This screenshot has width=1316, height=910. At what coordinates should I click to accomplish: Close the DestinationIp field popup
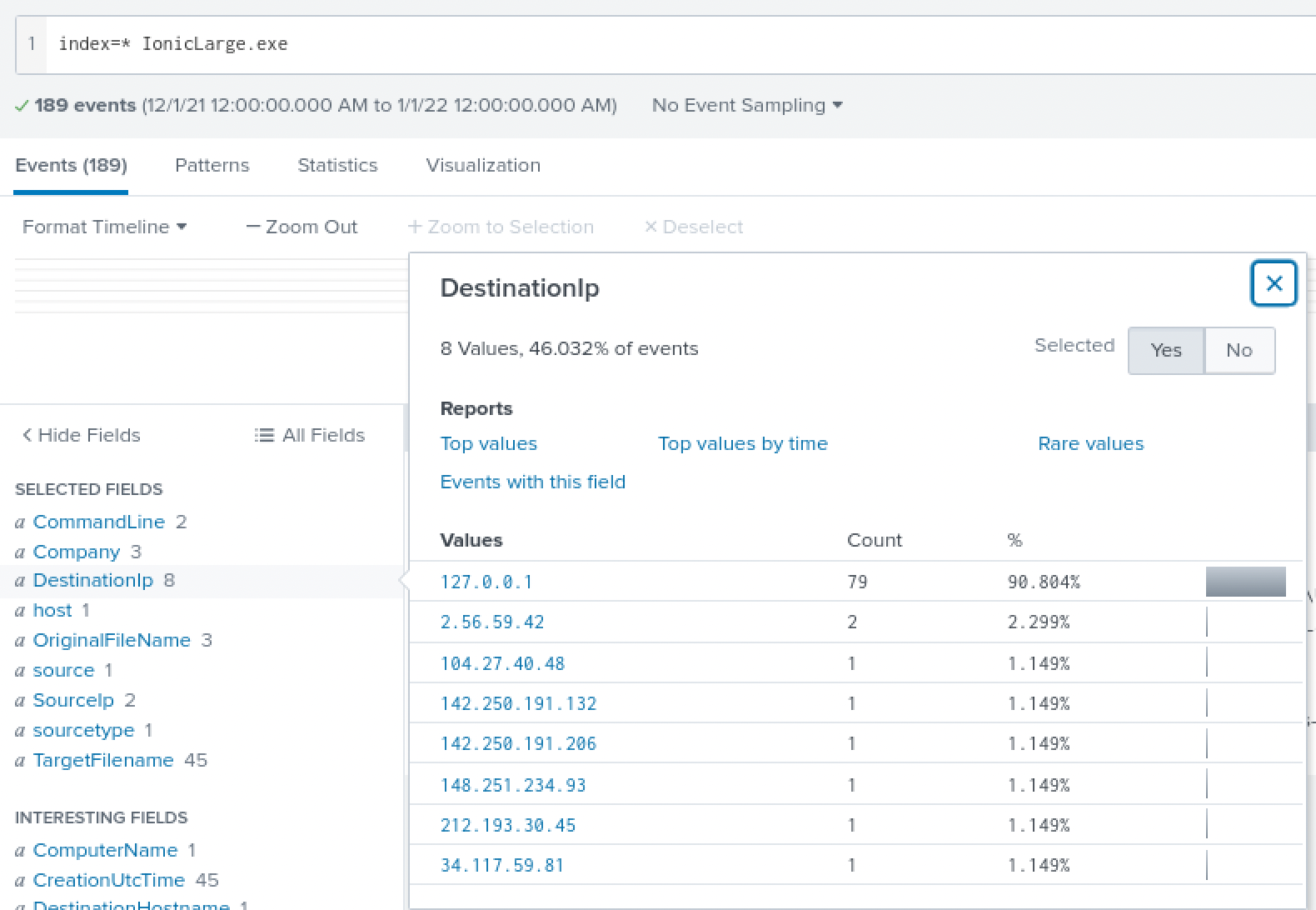click(1274, 284)
